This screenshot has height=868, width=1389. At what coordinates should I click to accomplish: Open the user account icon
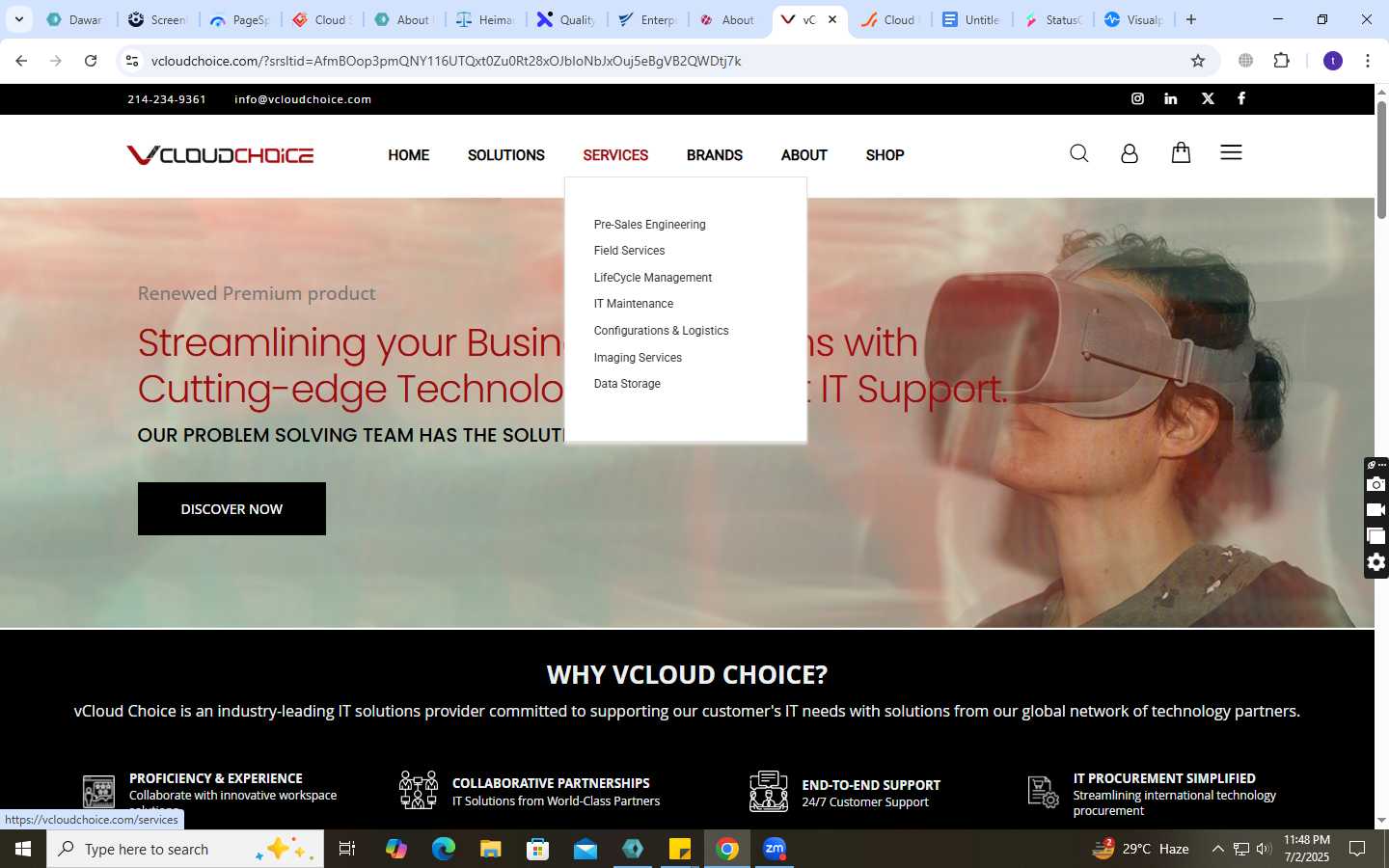click(x=1130, y=153)
